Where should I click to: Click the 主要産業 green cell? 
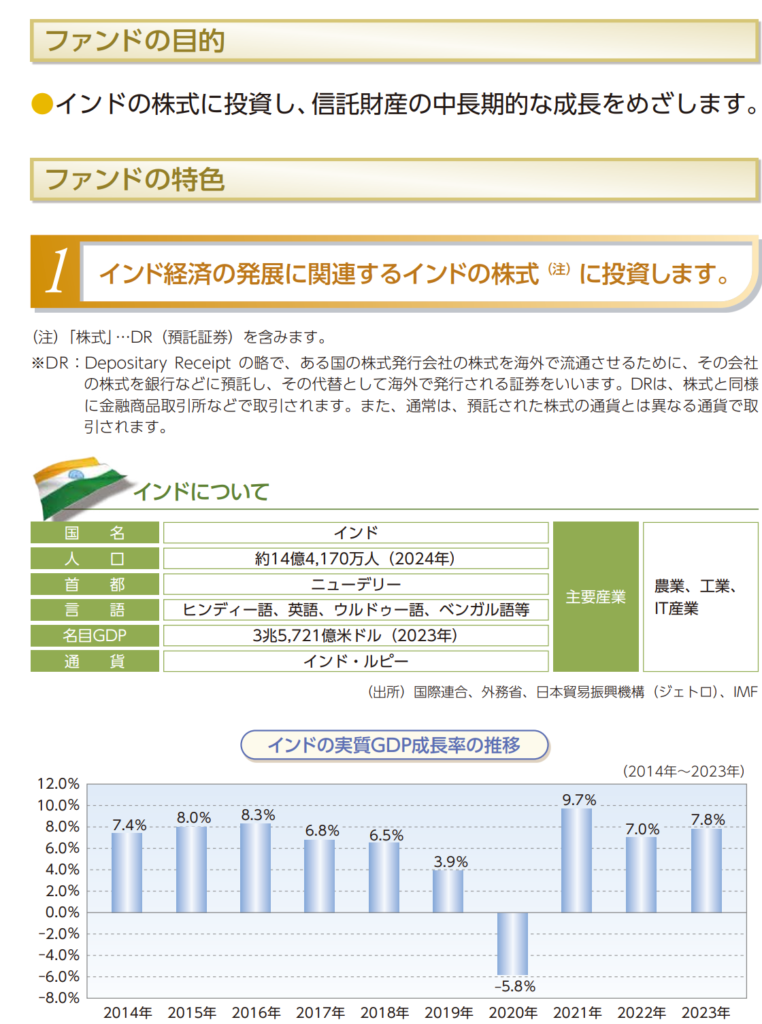tap(595, 597)
